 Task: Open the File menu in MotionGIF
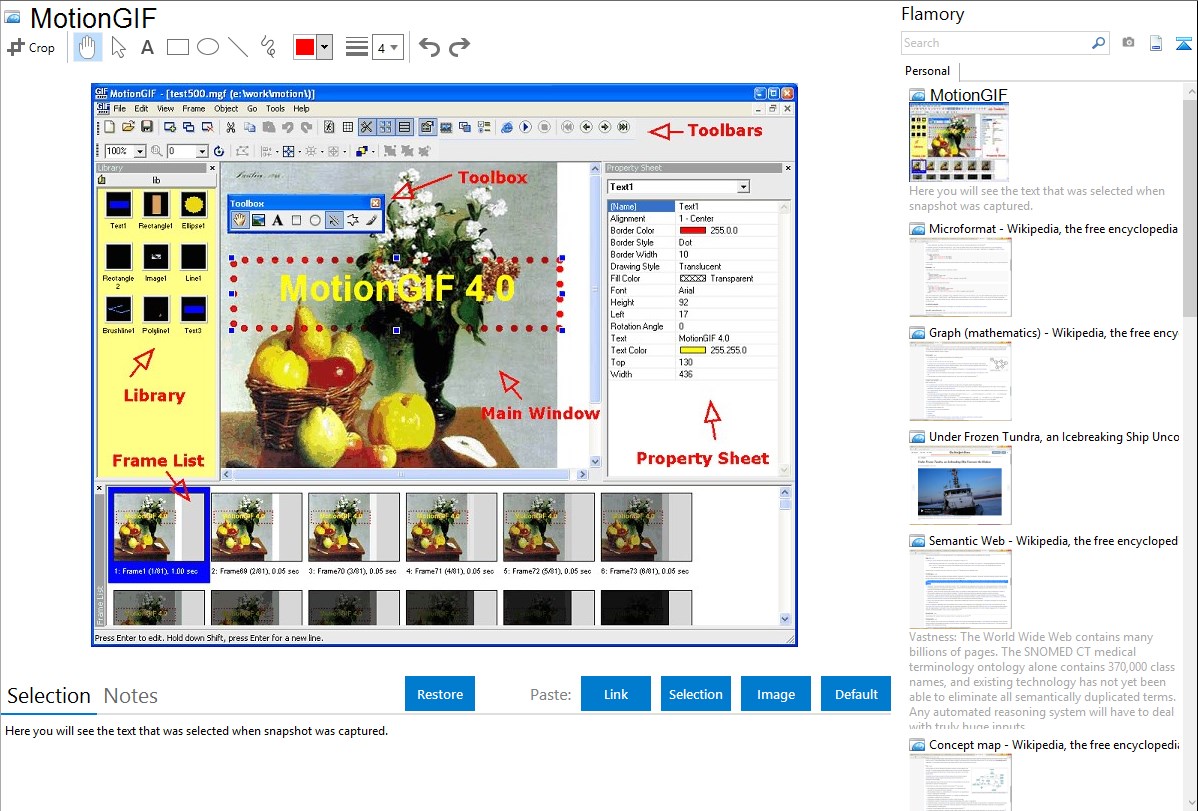120,109
